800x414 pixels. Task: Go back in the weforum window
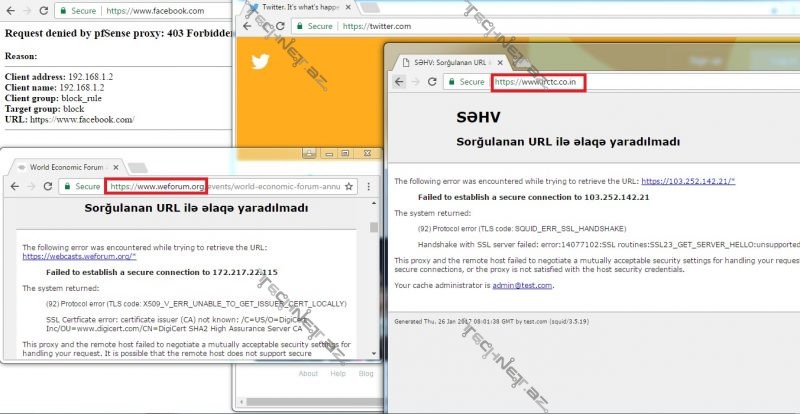(x=15, y=186)
